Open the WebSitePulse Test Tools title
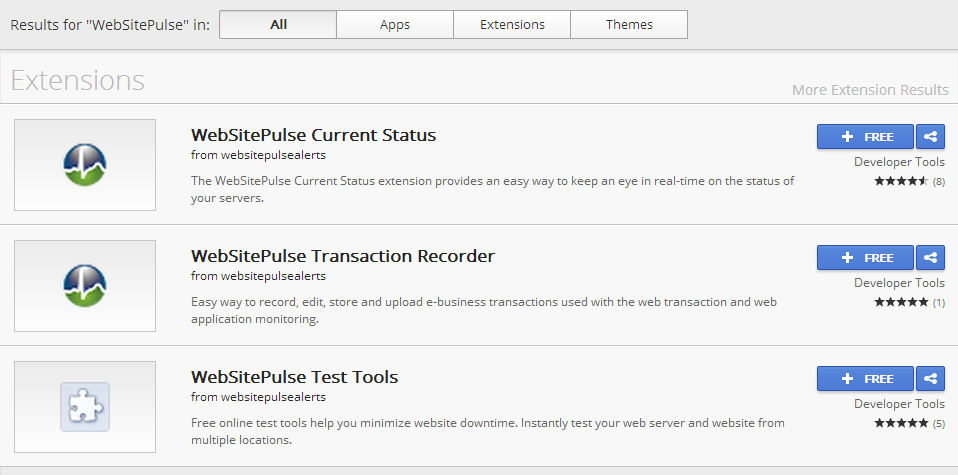 click(294, 377)
